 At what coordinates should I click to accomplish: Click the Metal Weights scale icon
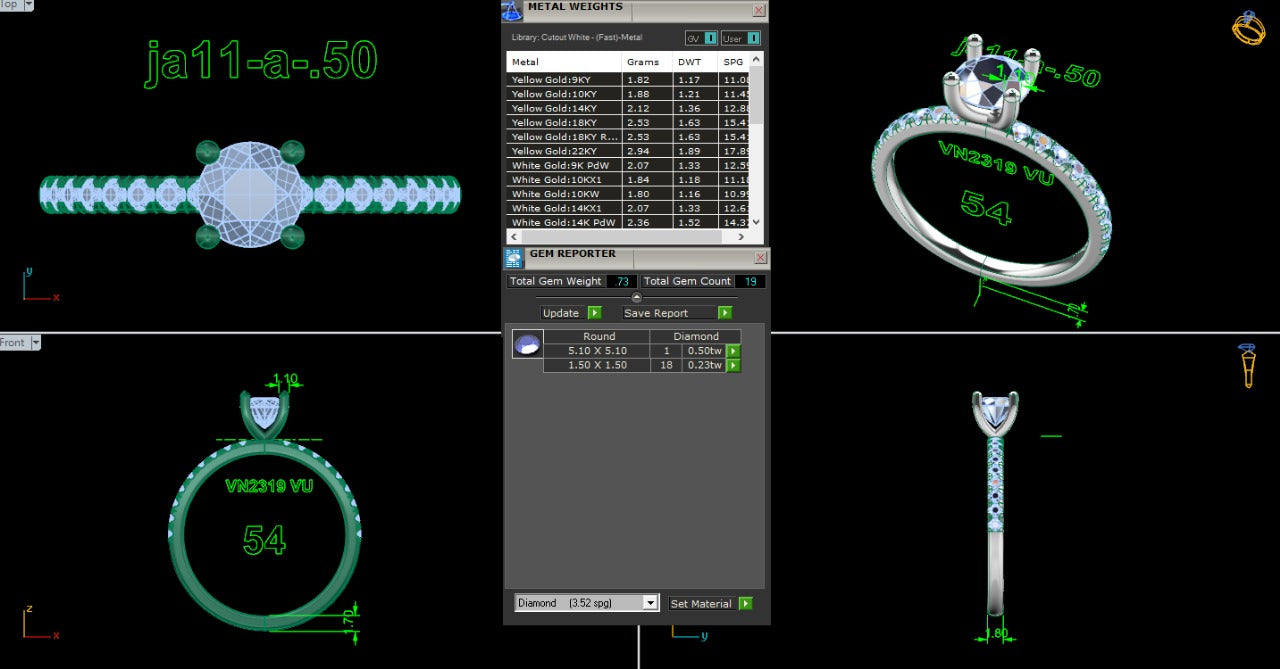[x=512, y=11]
